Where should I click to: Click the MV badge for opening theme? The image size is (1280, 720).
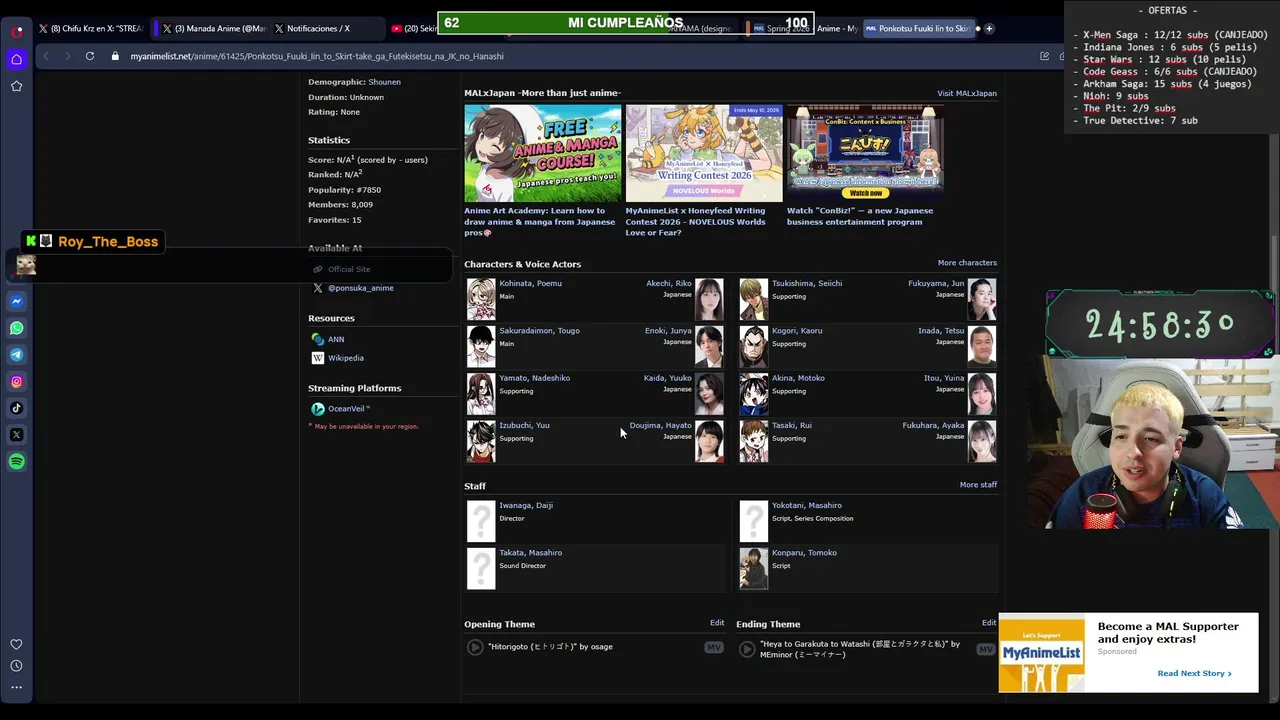click(714, 648)
